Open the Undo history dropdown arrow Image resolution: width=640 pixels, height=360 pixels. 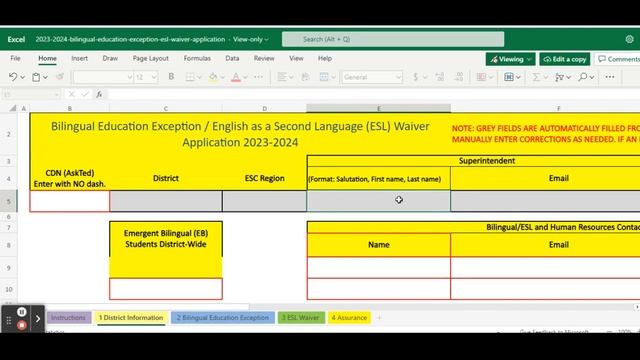[22, 77]
